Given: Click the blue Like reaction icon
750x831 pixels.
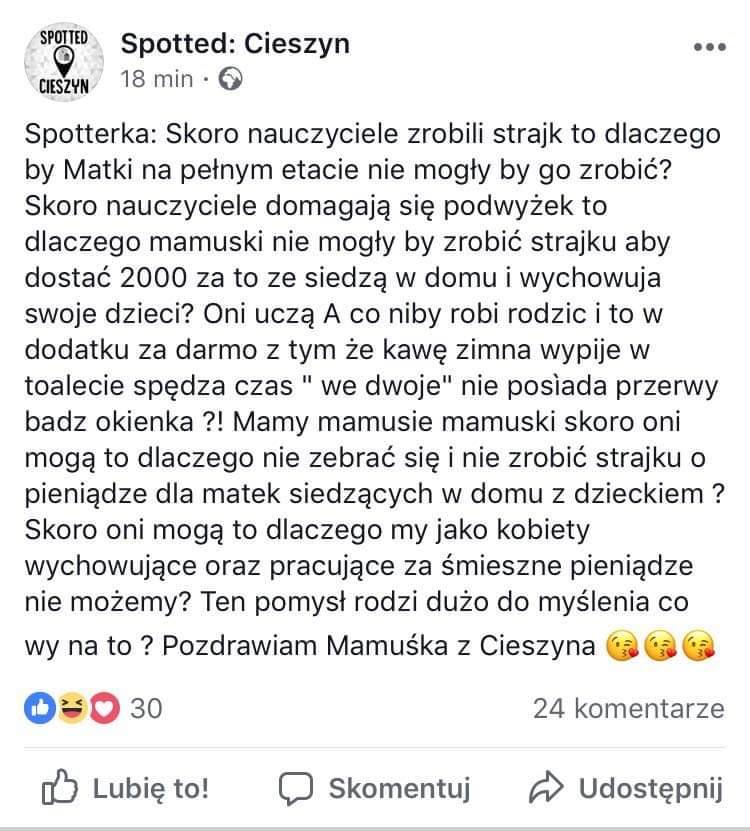Looking at the screenshot, I should pos(39,708).
